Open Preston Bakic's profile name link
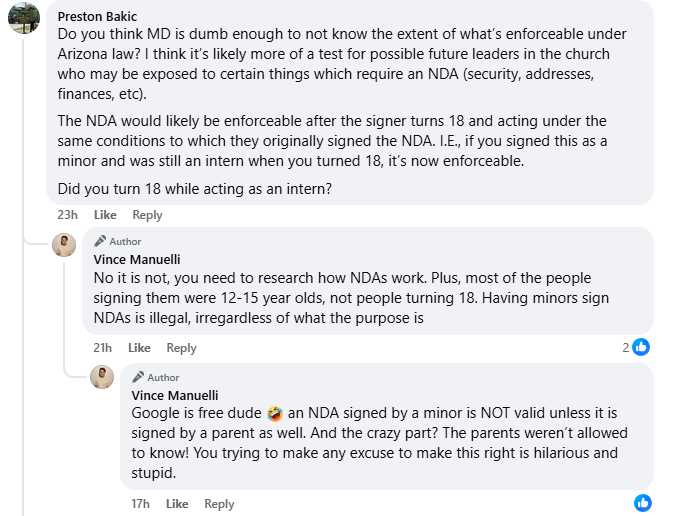The height and width of the screenshot is (516, 677). [x=96, y=16]
